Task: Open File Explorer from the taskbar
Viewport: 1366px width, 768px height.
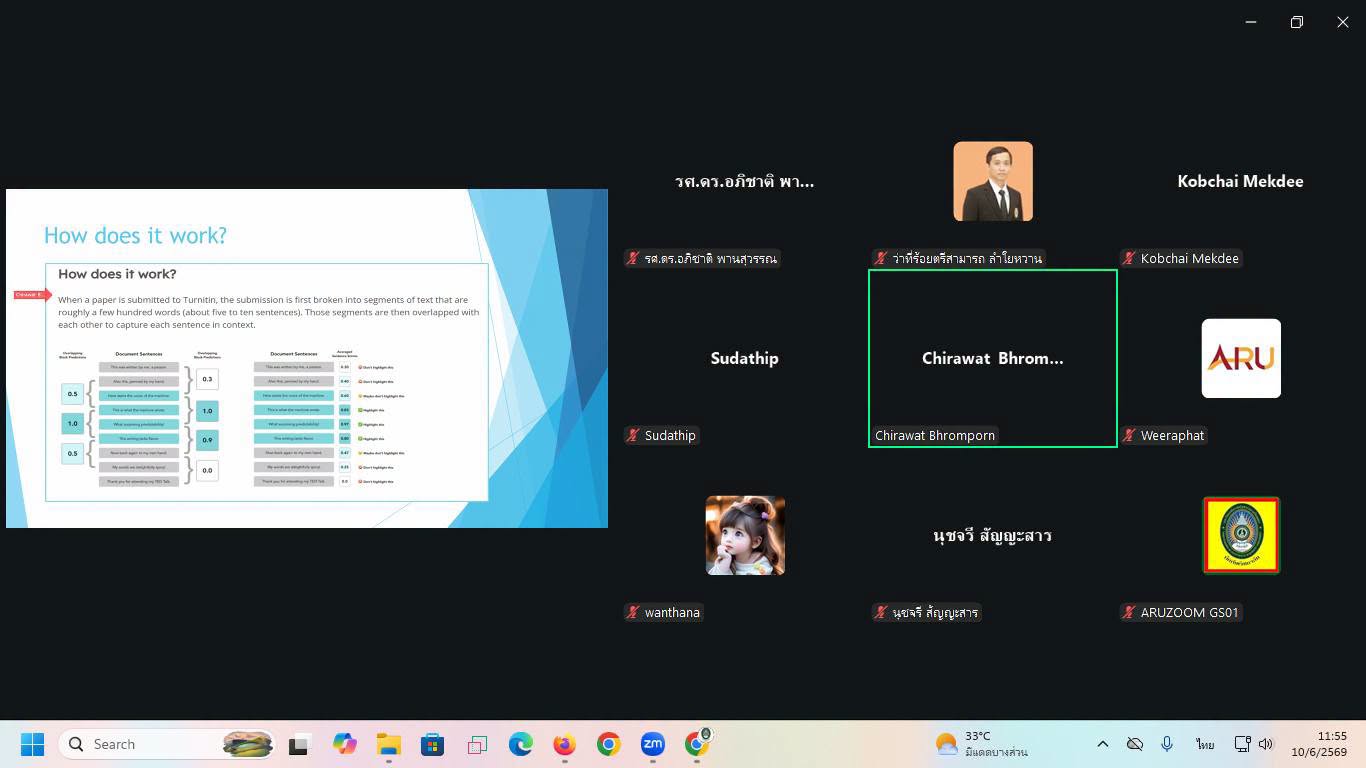Action: 389,744
